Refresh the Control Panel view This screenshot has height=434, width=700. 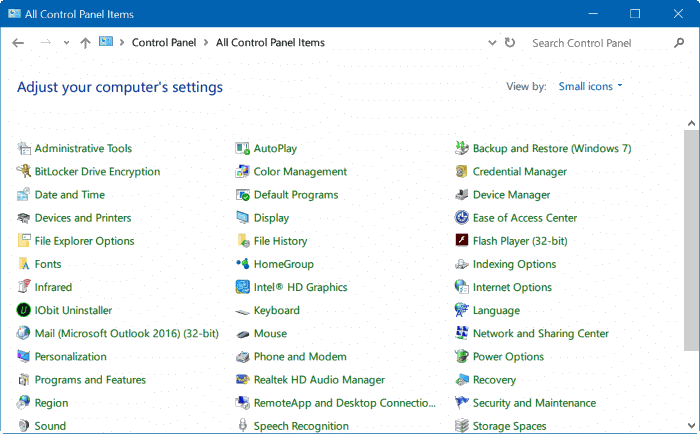(510, 42)
